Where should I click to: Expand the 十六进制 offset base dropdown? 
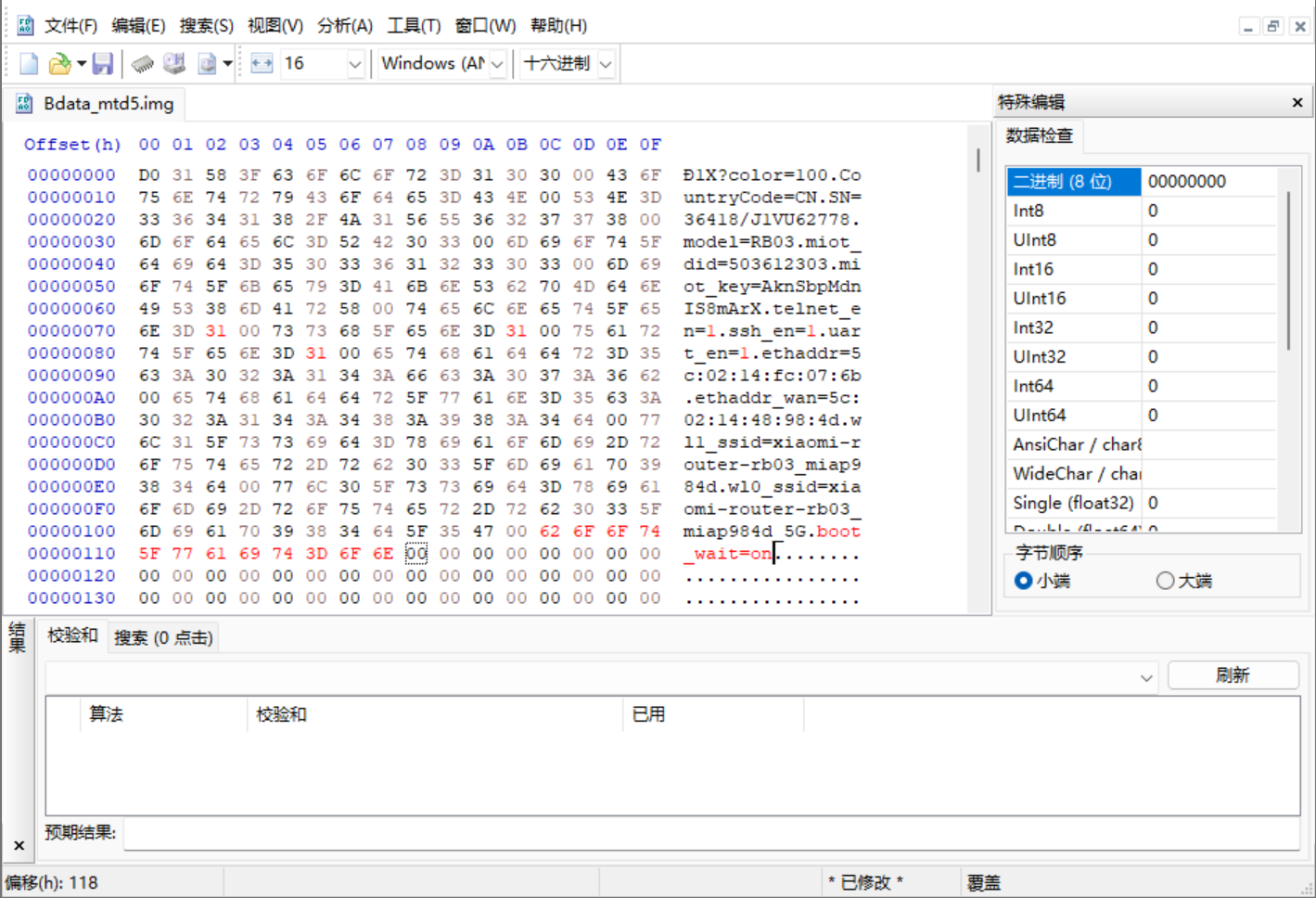(606, 64)
